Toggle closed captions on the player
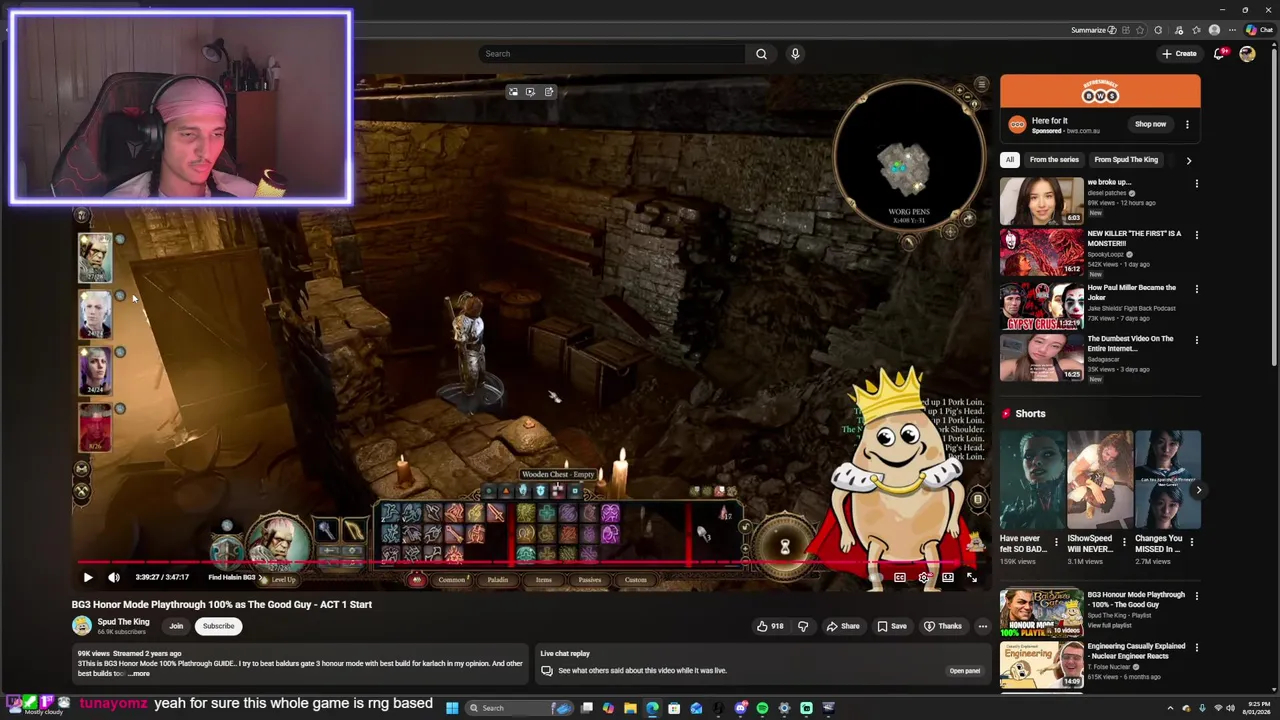This screenshot has width=1280, height=720. coord(900,577)
